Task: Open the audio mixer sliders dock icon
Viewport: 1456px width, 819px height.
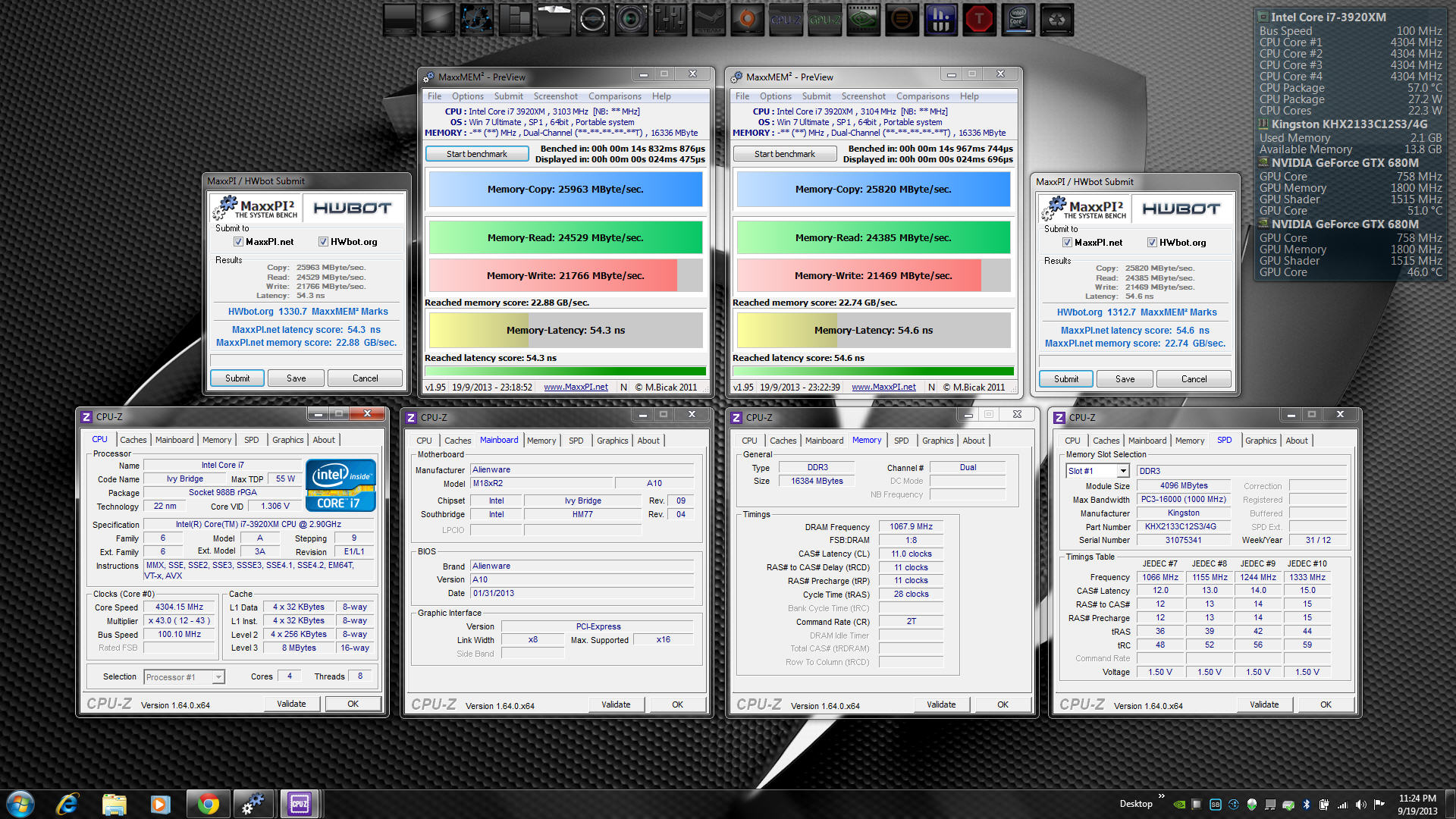Action: [670, 20]
